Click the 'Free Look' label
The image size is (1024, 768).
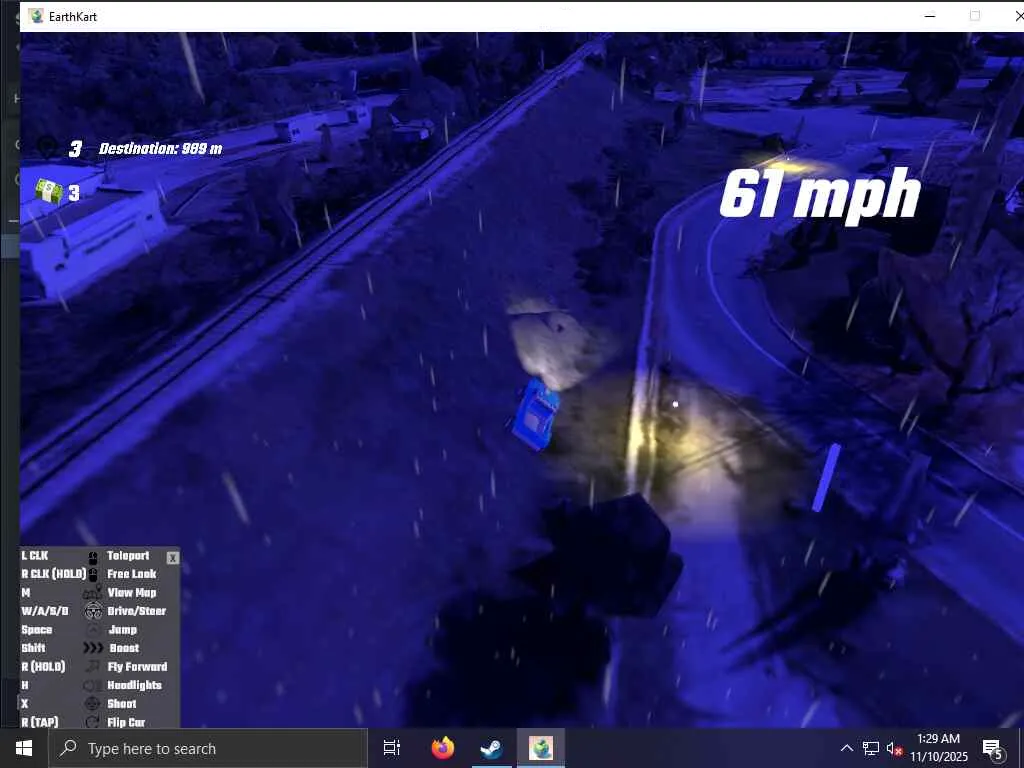tap(132, 574)
